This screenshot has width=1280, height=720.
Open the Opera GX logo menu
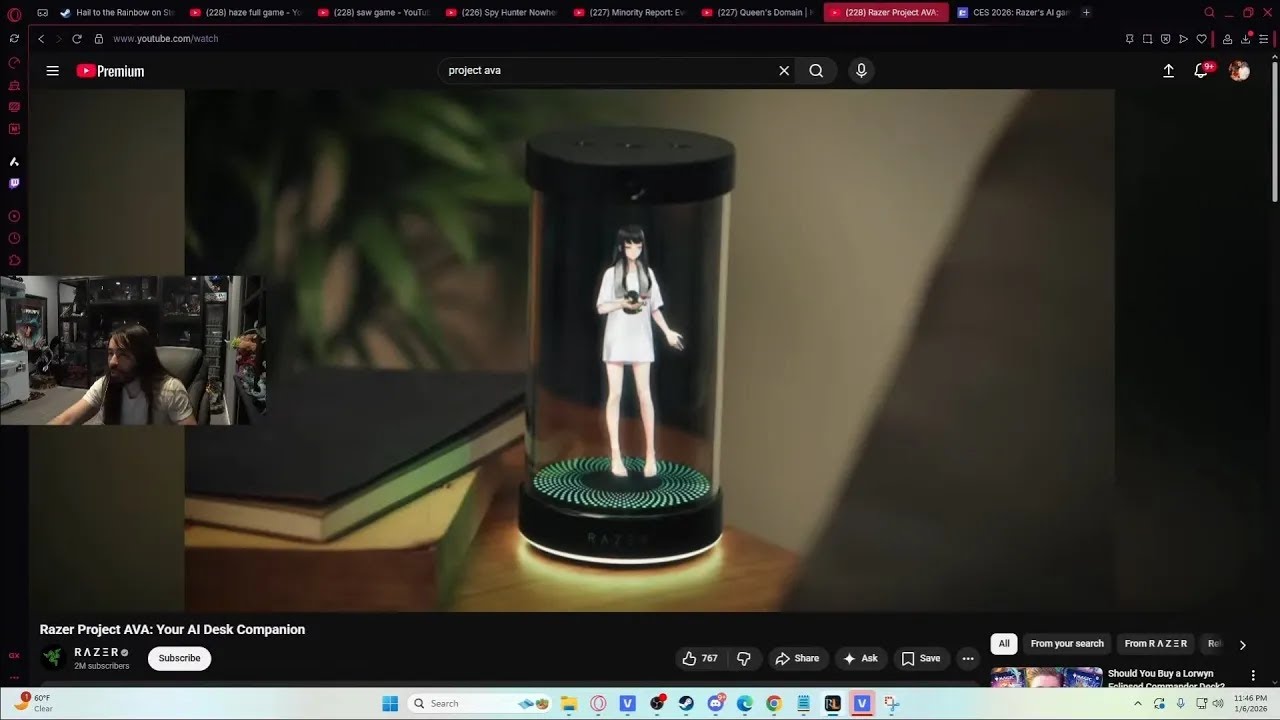point(14,14)
